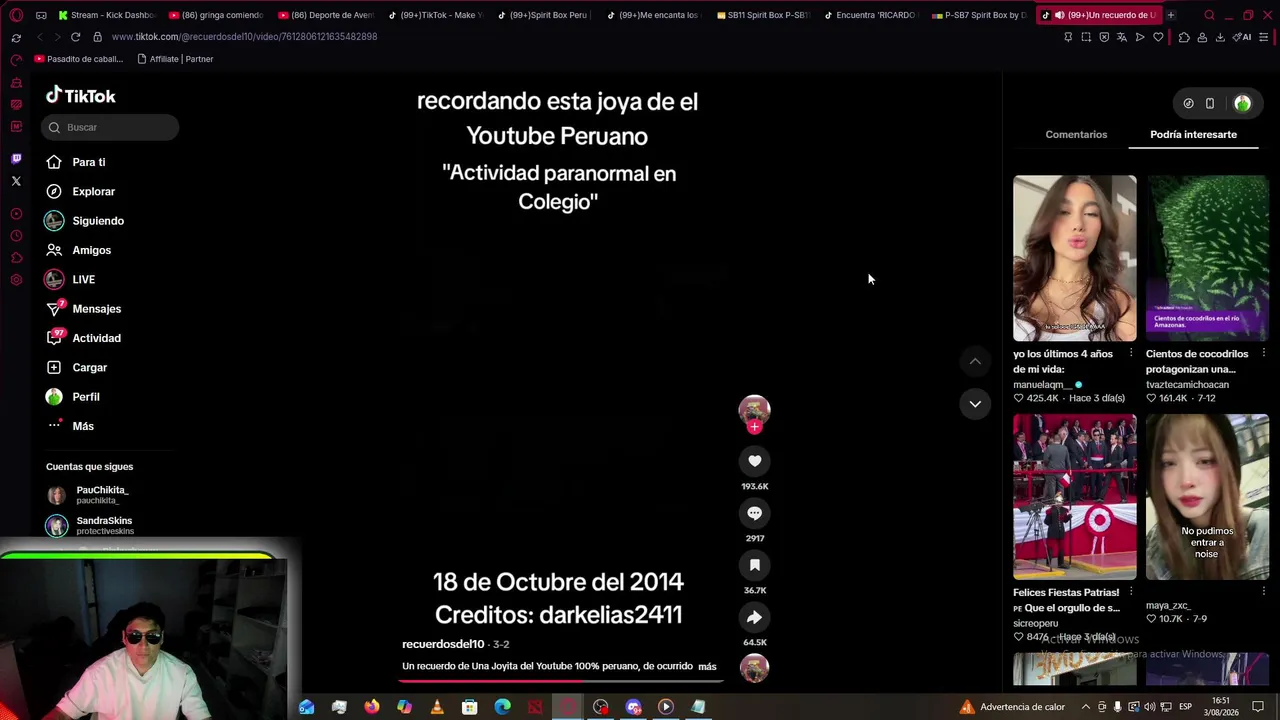Open the 'No pudimos entrar a noise' thumbnail
Viewport: 1280px width, 720px height.
tap(1208, 497)
